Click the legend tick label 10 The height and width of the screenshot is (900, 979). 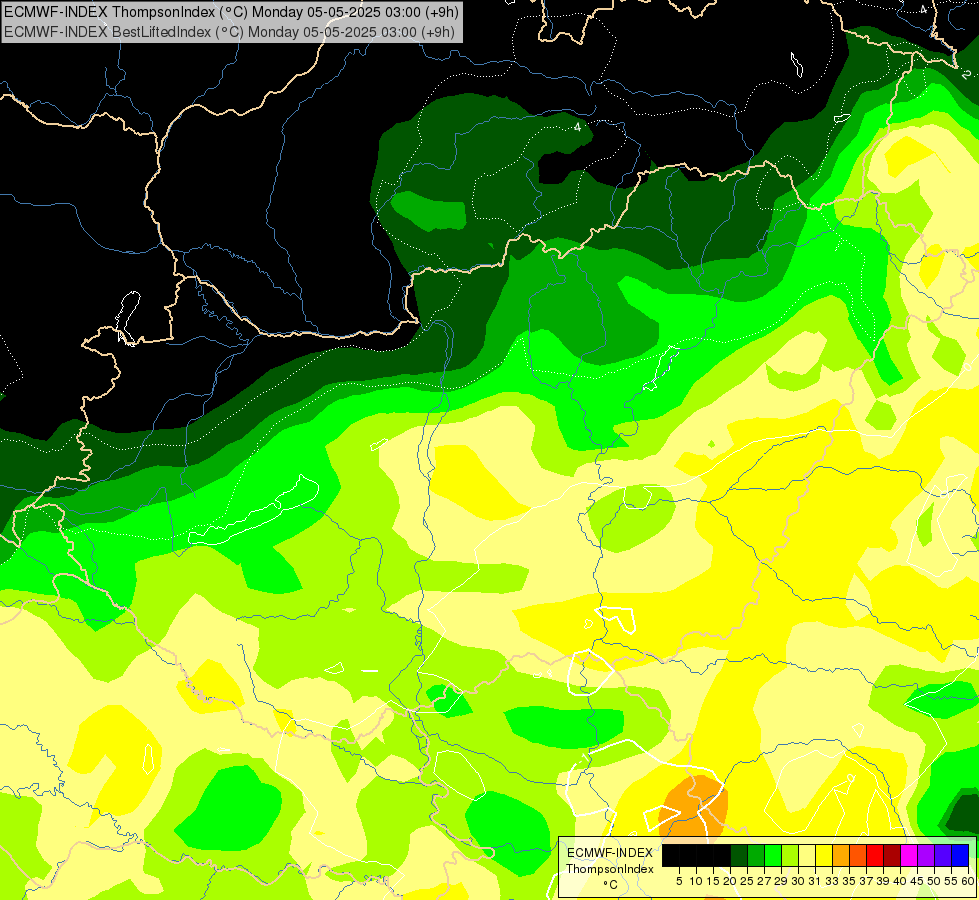tap(696, 881)
